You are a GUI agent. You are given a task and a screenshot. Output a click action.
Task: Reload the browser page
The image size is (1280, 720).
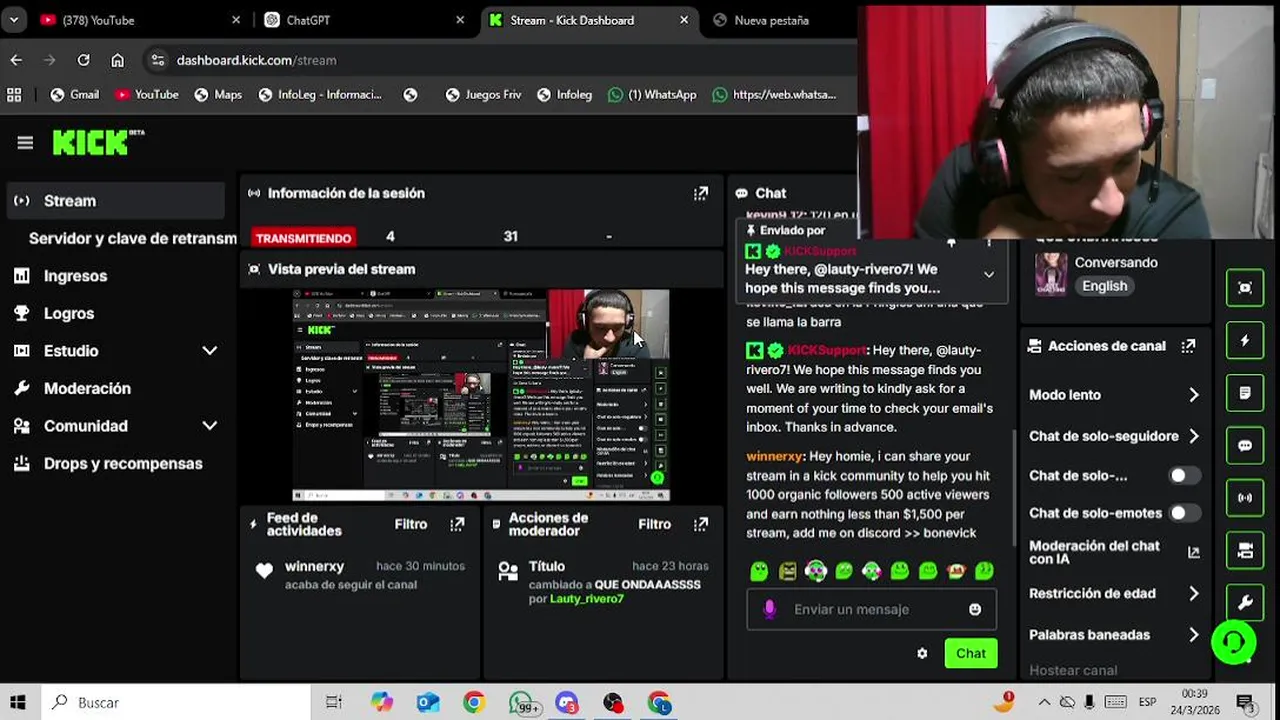(84, 60)
